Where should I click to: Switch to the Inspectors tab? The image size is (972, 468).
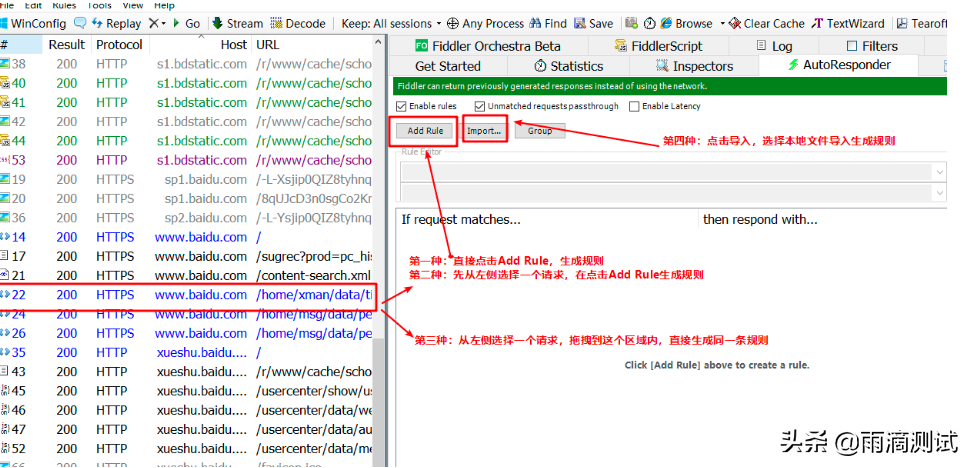click(x=695, y=66)
